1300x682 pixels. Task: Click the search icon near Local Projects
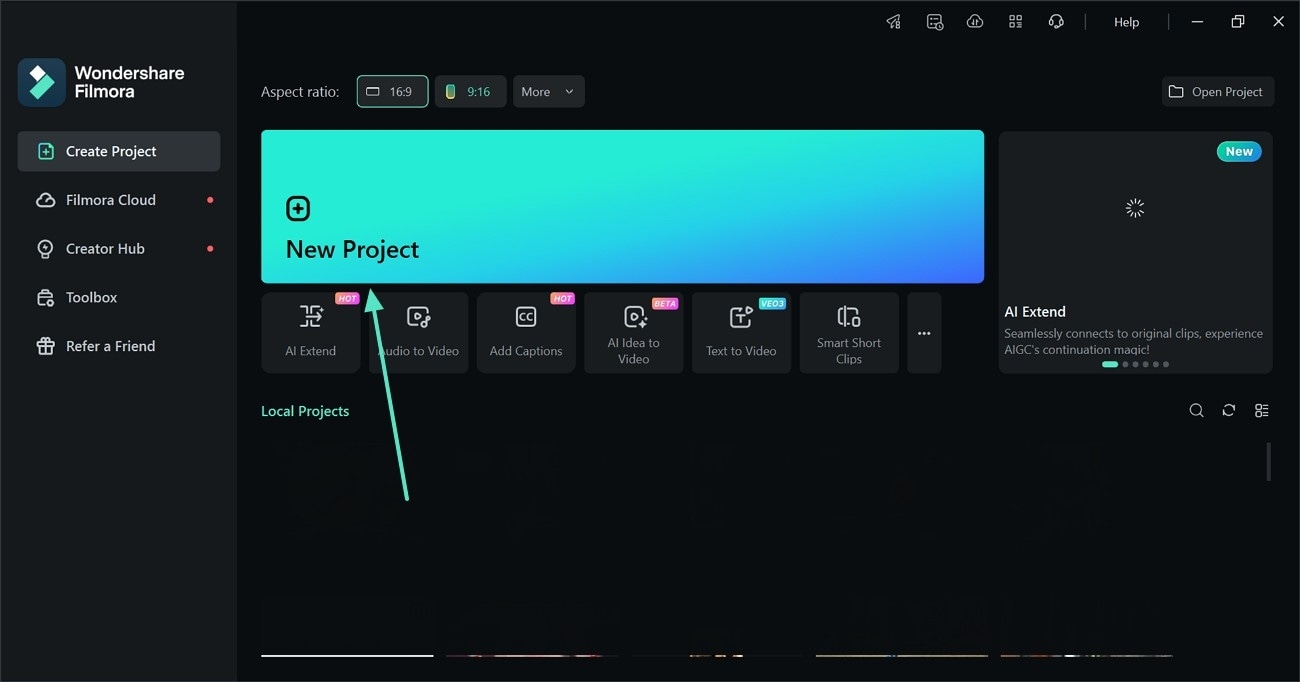(x=1196, y=410)
